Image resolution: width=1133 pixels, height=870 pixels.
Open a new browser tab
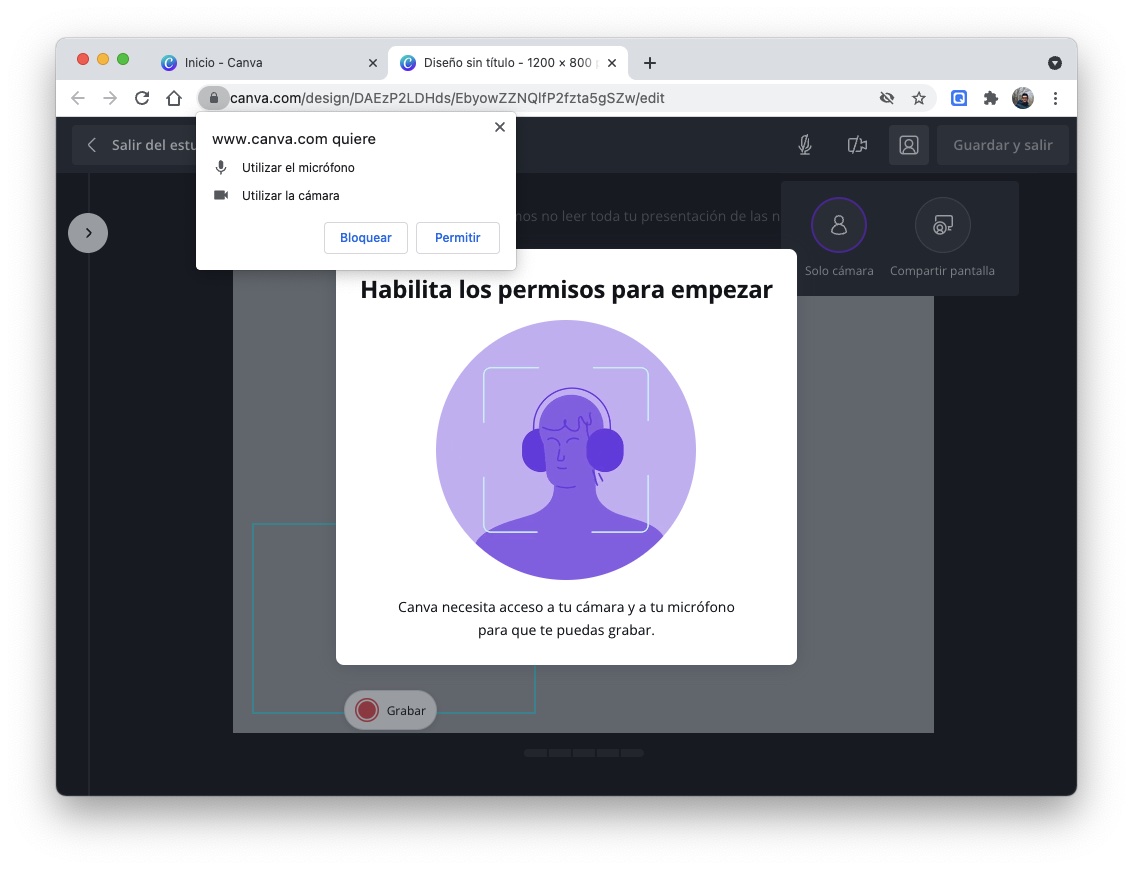[650, 63]
